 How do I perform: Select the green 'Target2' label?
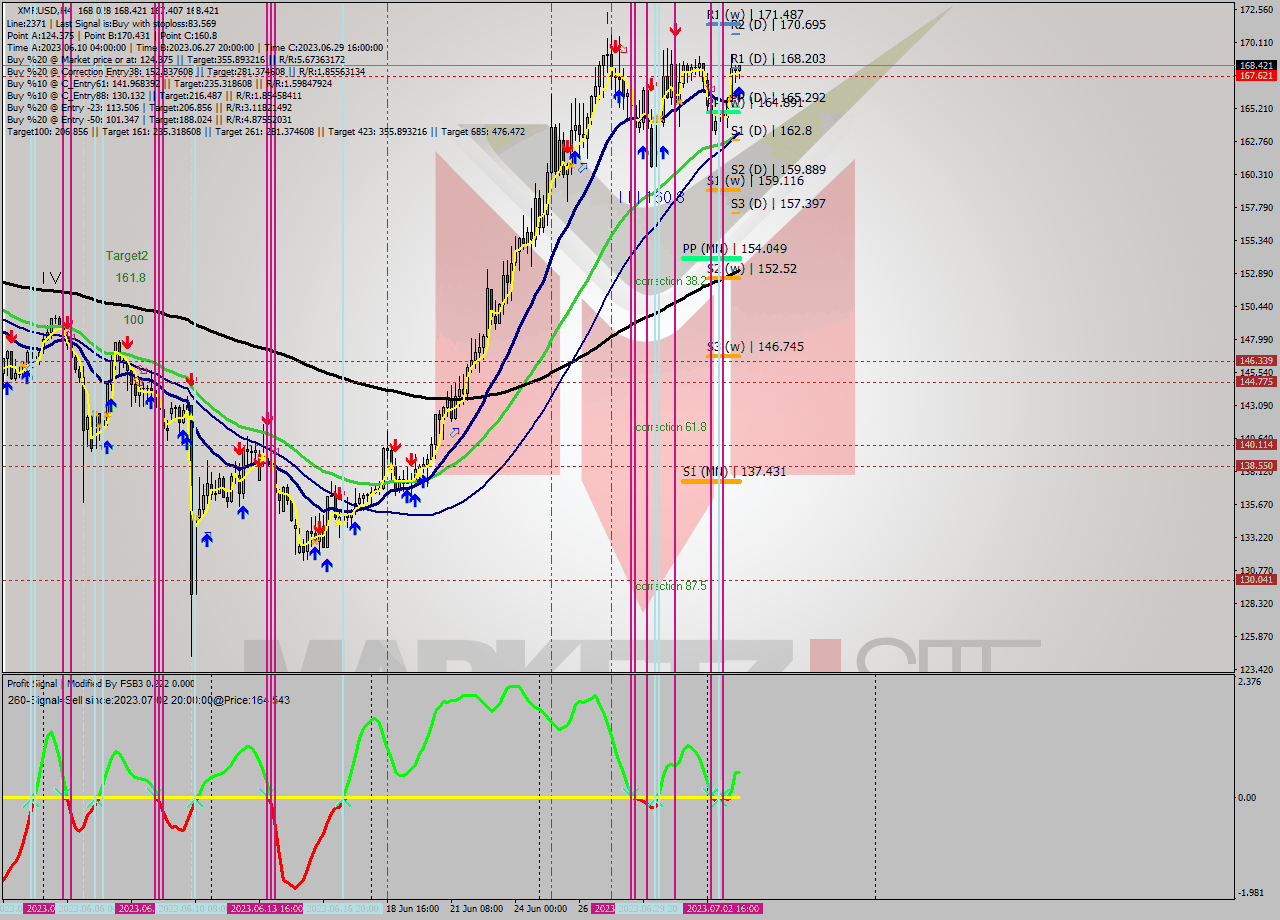pyautogui.click(x=127, y=256)
